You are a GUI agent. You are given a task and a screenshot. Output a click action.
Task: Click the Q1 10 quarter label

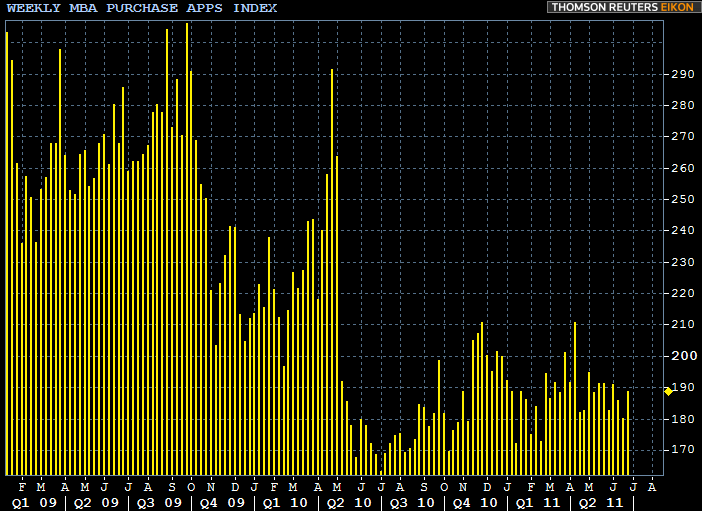[x=285, y=502]
